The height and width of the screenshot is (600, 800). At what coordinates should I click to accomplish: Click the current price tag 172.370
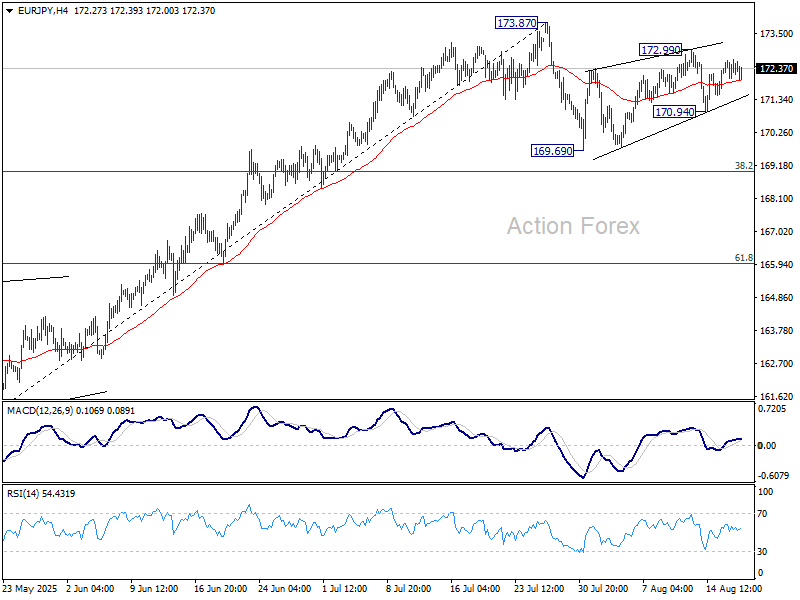coord(776,69)
